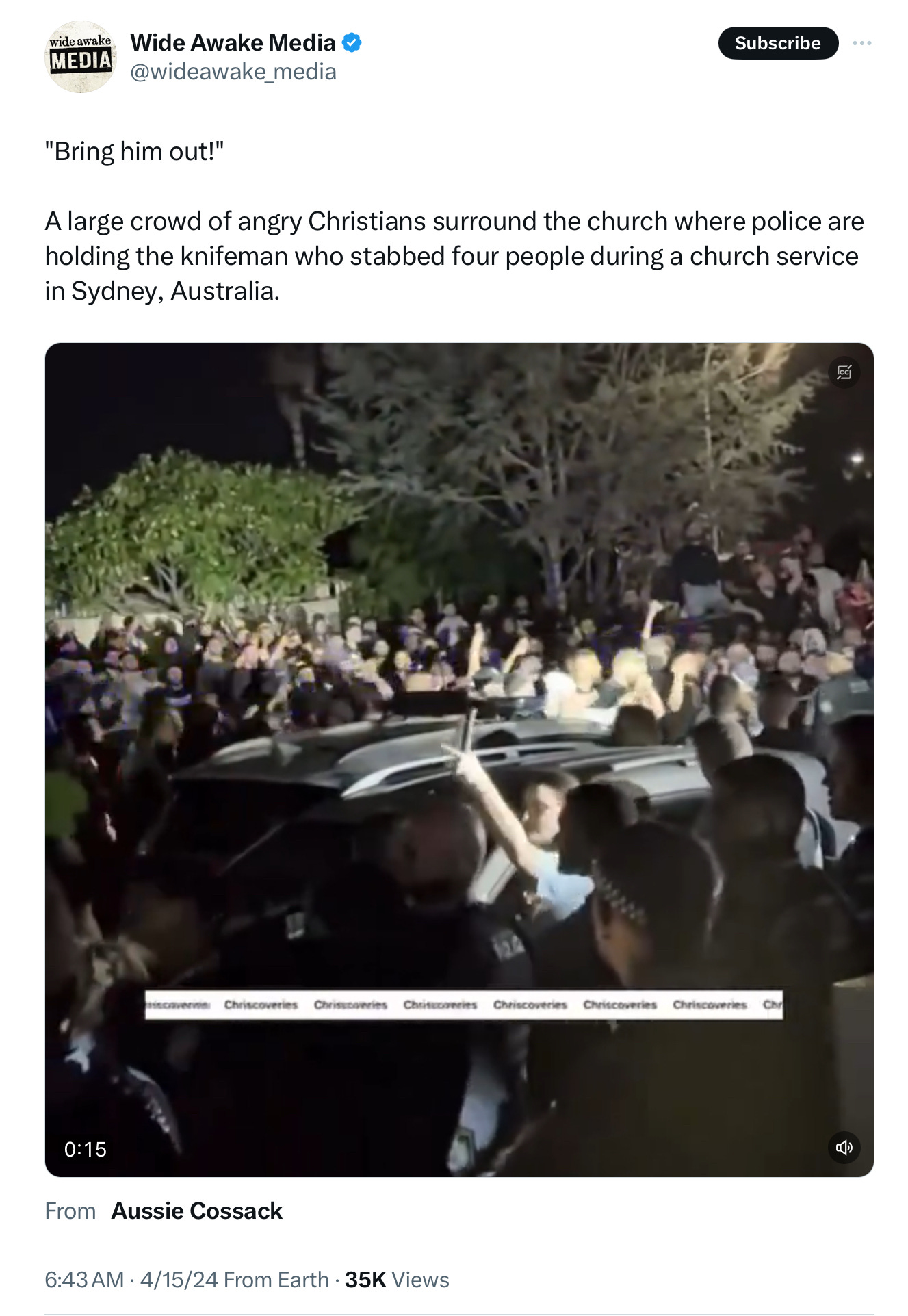Image resolution: width=908 pixels, height=1316 pixels.
Task: Open the Wide Awake Media profile avatar
Action: coord(81,57)
